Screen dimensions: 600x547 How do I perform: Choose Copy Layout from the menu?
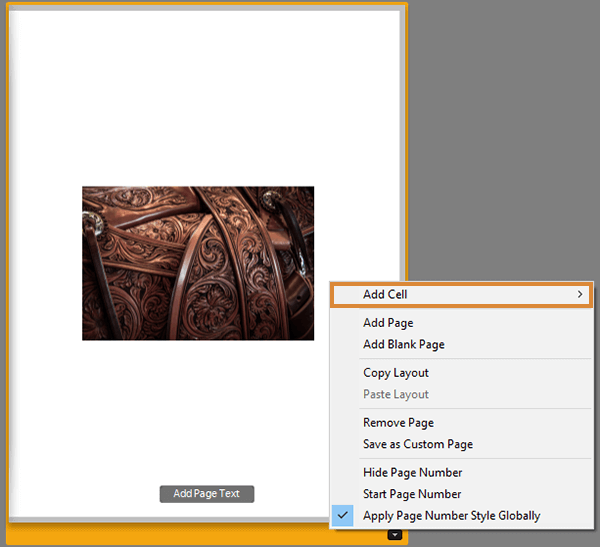396,372
